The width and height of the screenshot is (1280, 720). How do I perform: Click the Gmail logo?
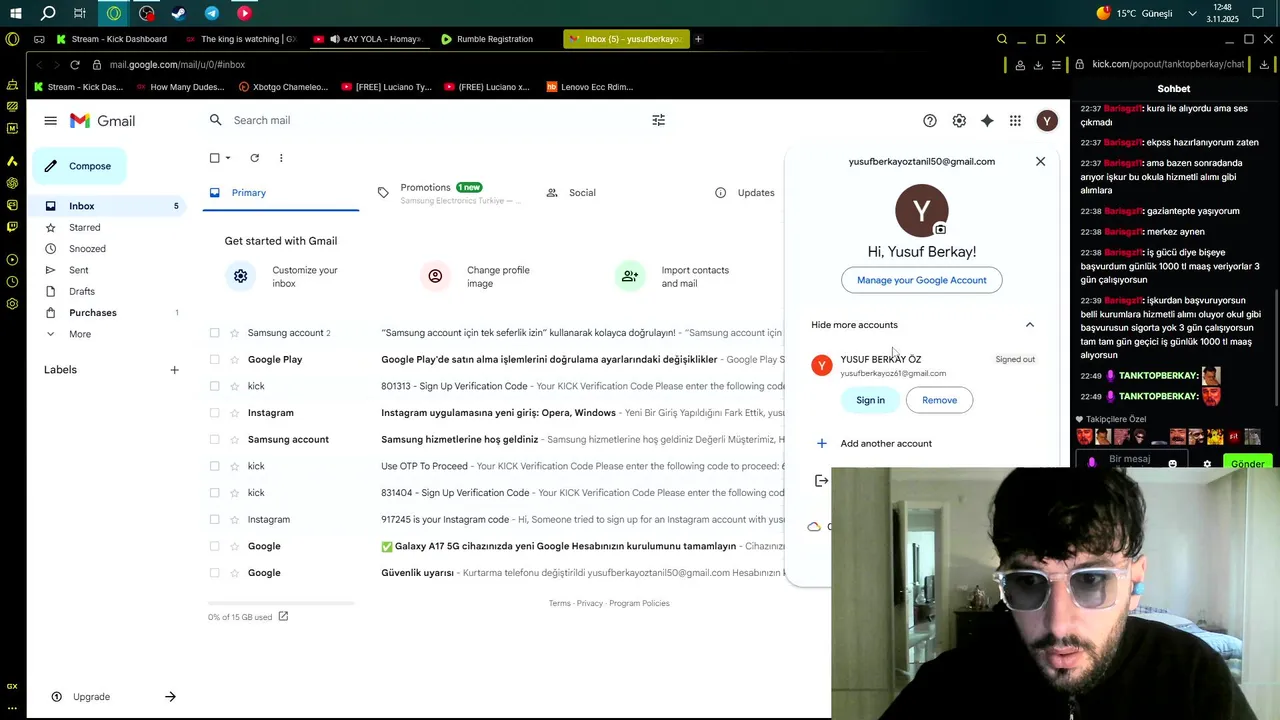pyautogui.click(x=102, y=121)
